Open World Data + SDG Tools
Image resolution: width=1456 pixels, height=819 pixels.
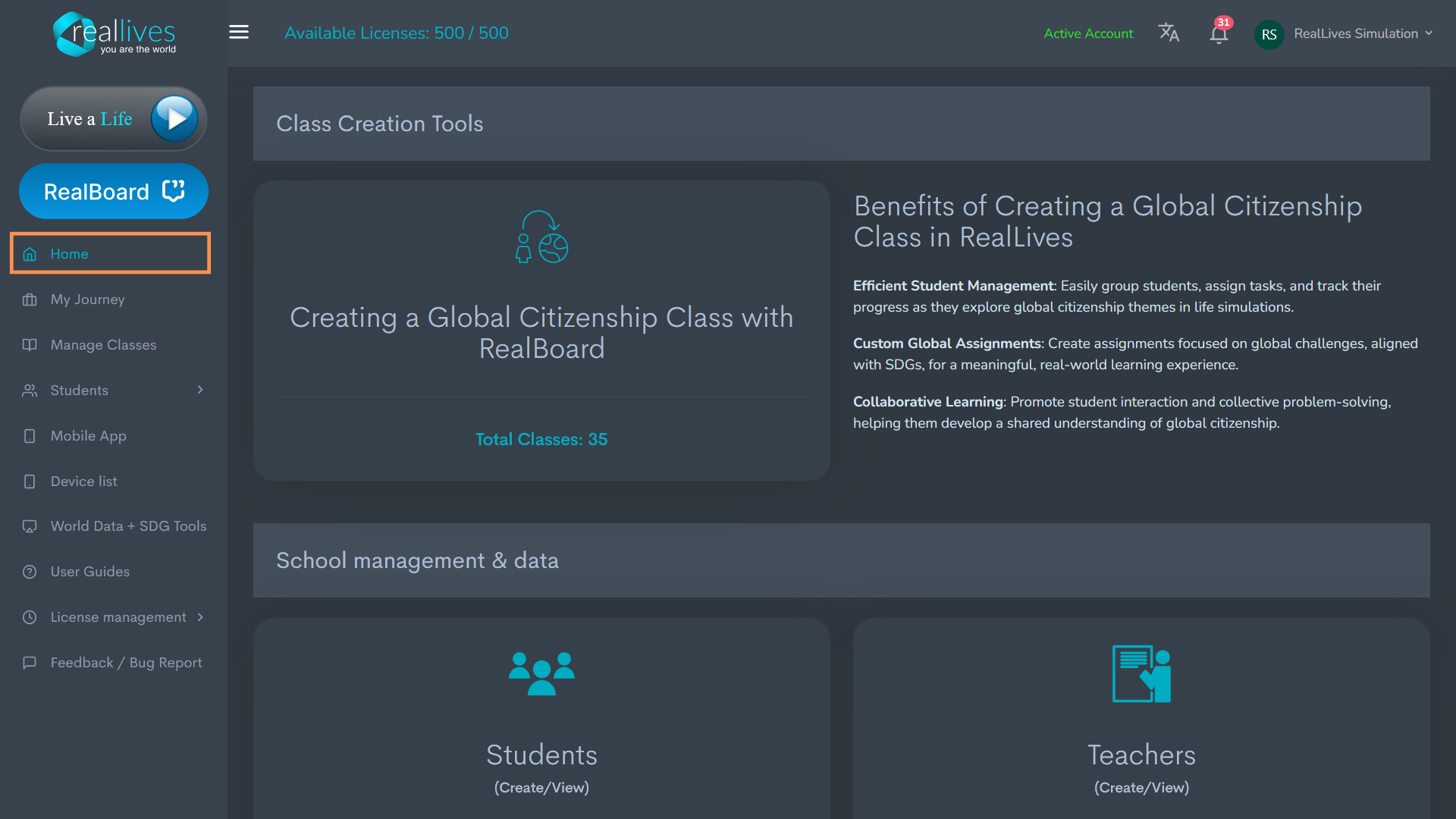click(128, 526)
